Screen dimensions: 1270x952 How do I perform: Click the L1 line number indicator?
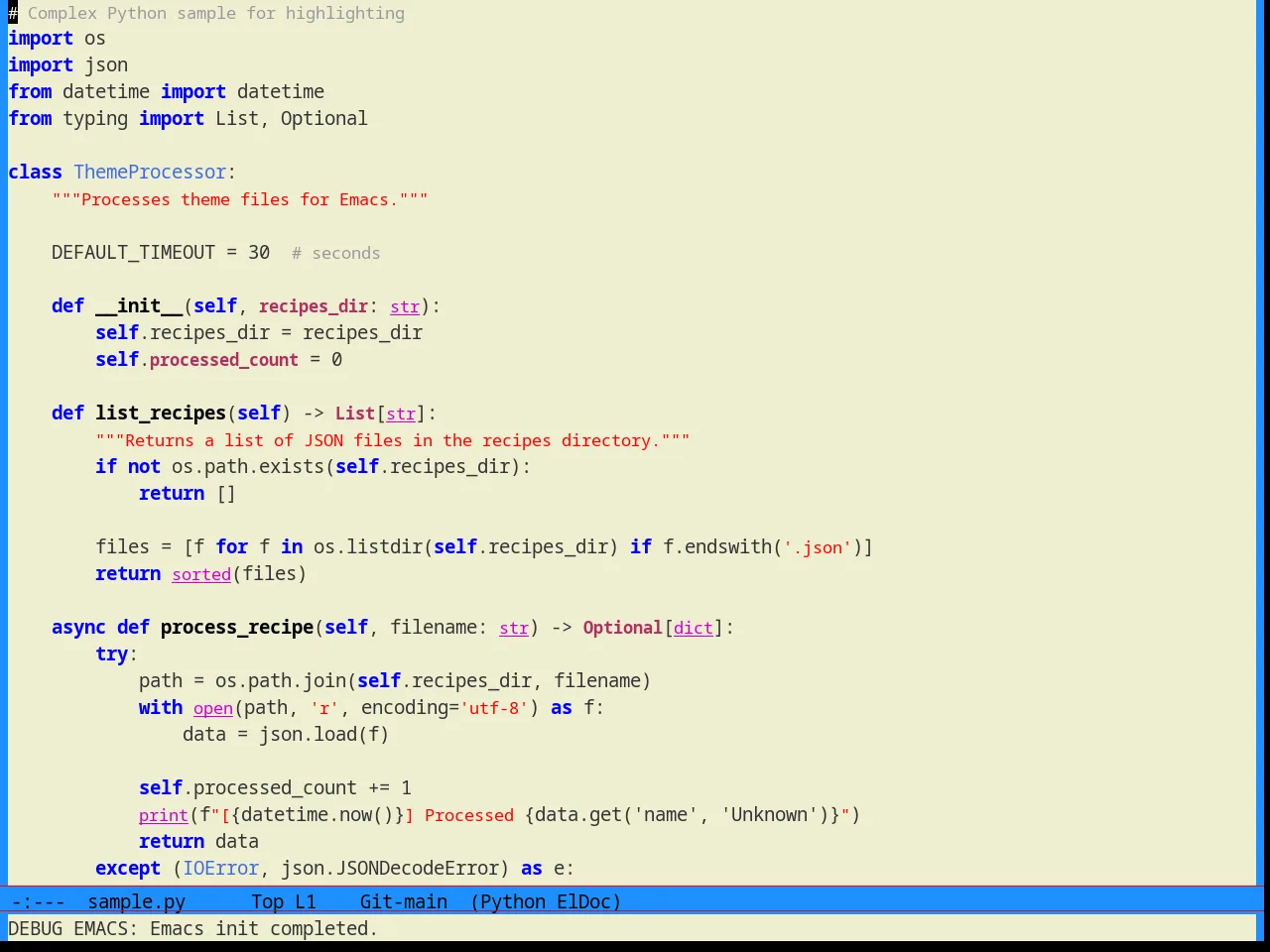click(x=305, y=901)
